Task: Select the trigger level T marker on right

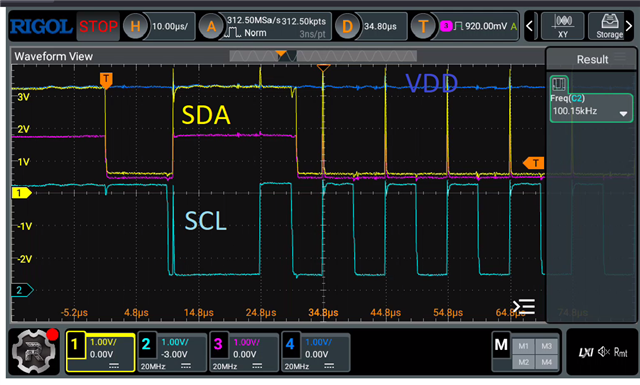Action: [533, 163]
